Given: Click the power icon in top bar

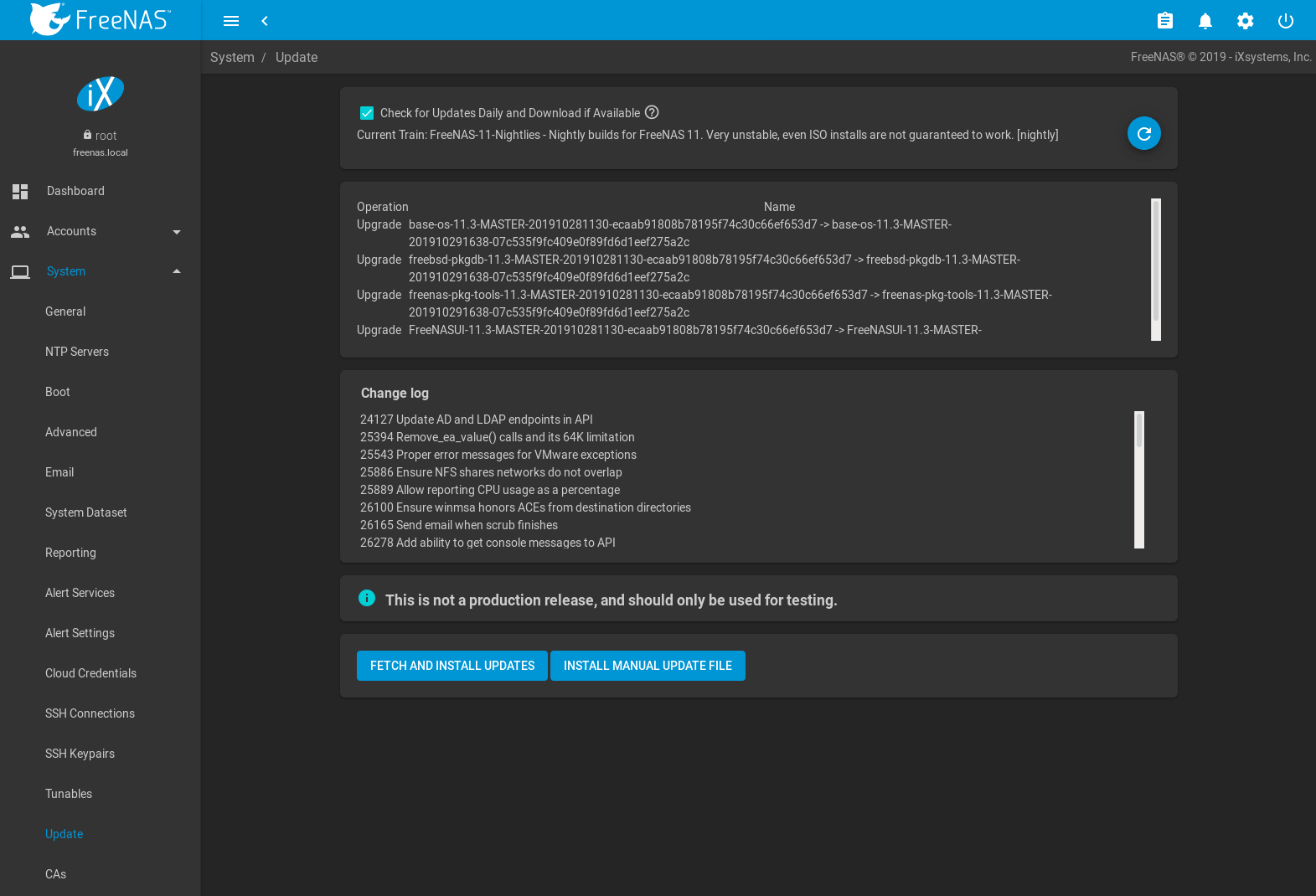Looking at the screenshot, I should pos(1285,21).
